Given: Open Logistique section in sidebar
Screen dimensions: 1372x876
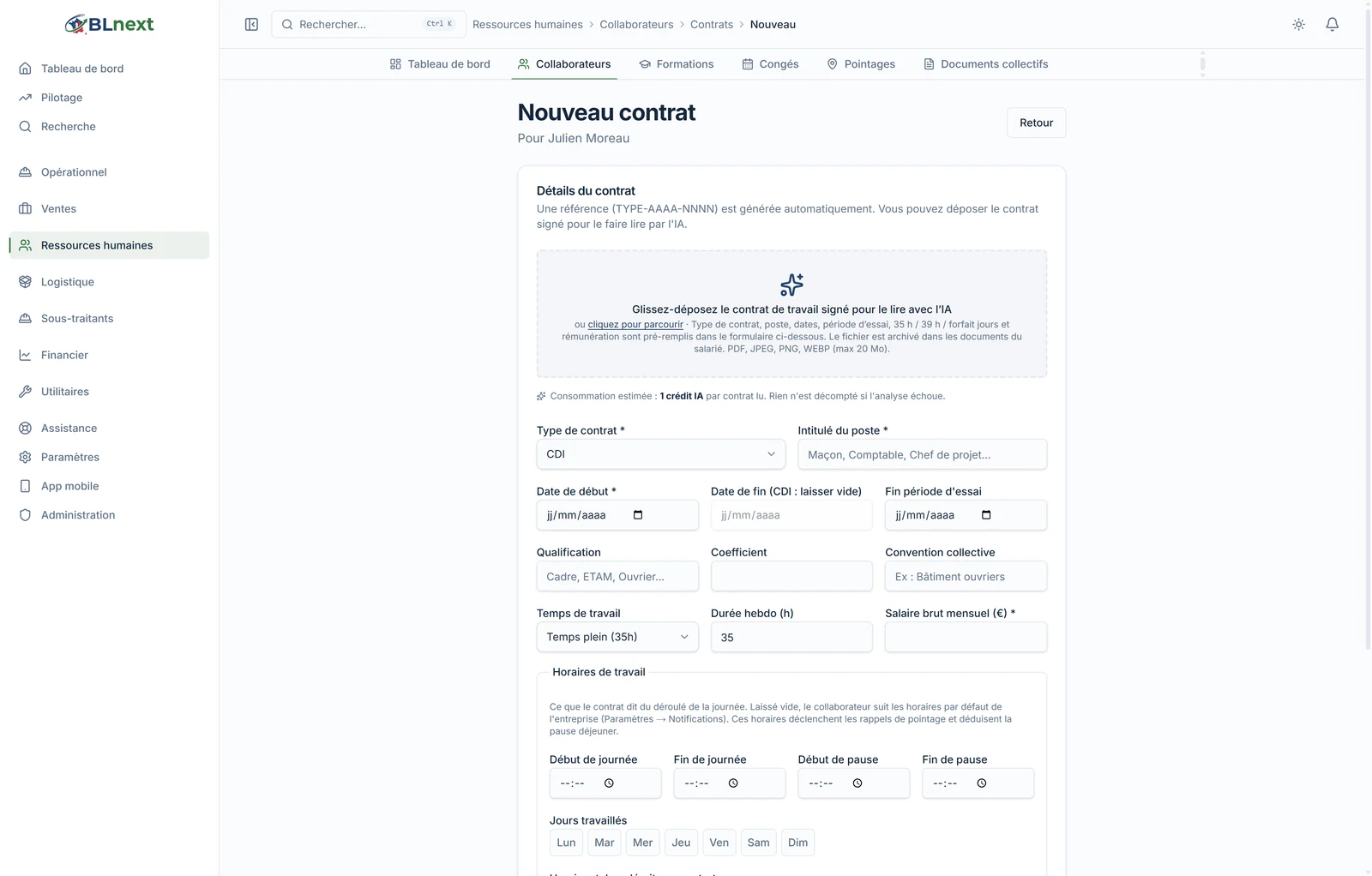Looking at the screenshot, I should 109,282.
